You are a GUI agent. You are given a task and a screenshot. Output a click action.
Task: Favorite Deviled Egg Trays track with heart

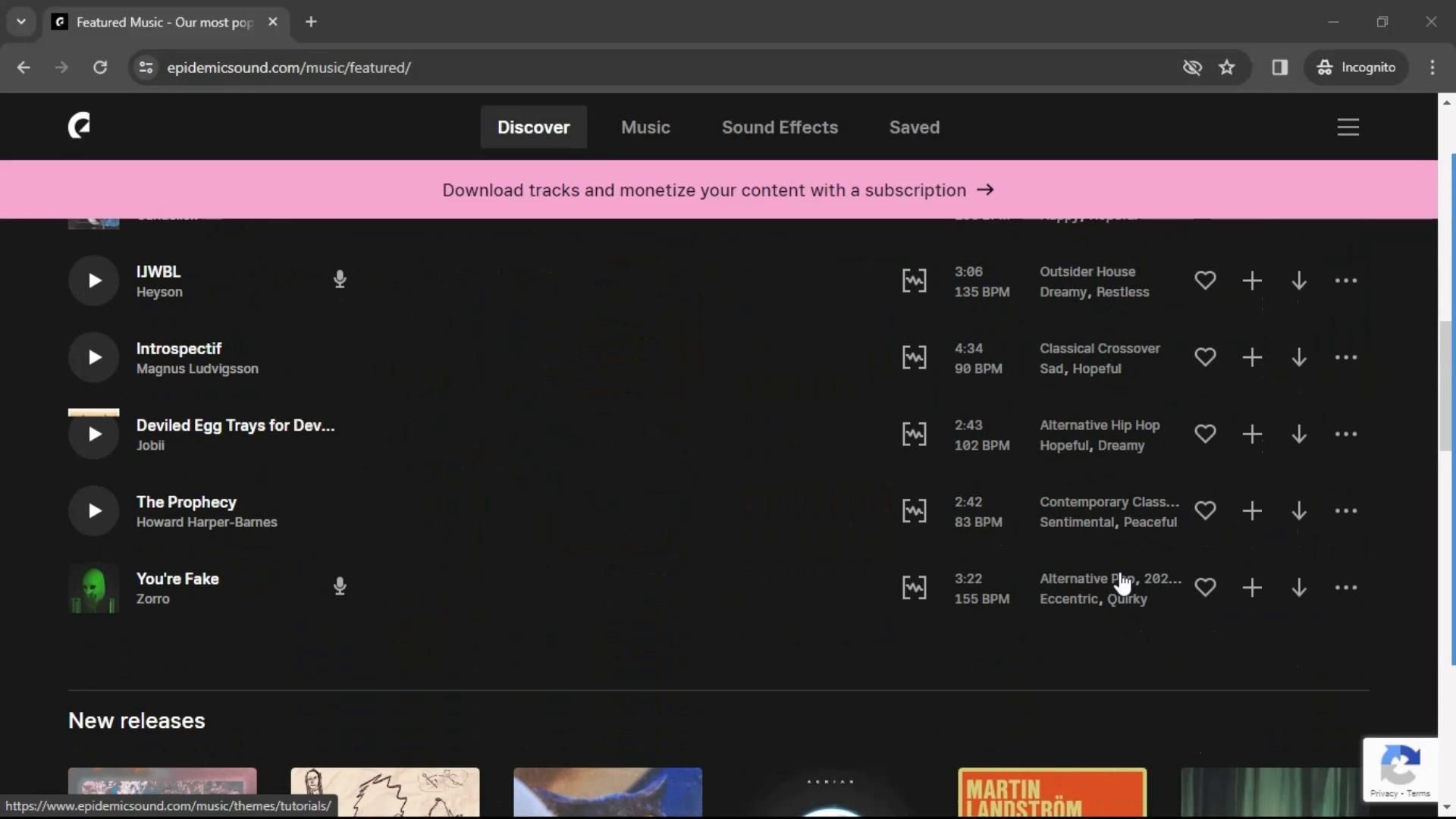tap(1205, 434)
